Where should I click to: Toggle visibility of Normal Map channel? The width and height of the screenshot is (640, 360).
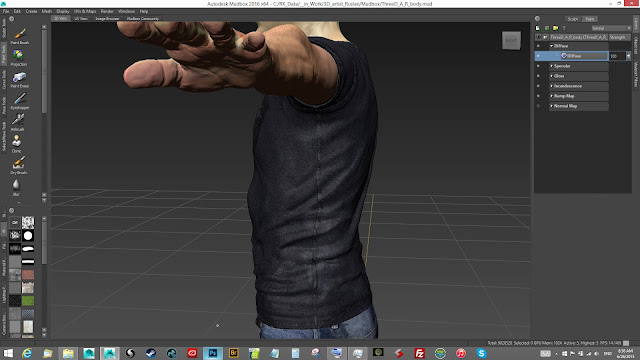pos(538,106)
